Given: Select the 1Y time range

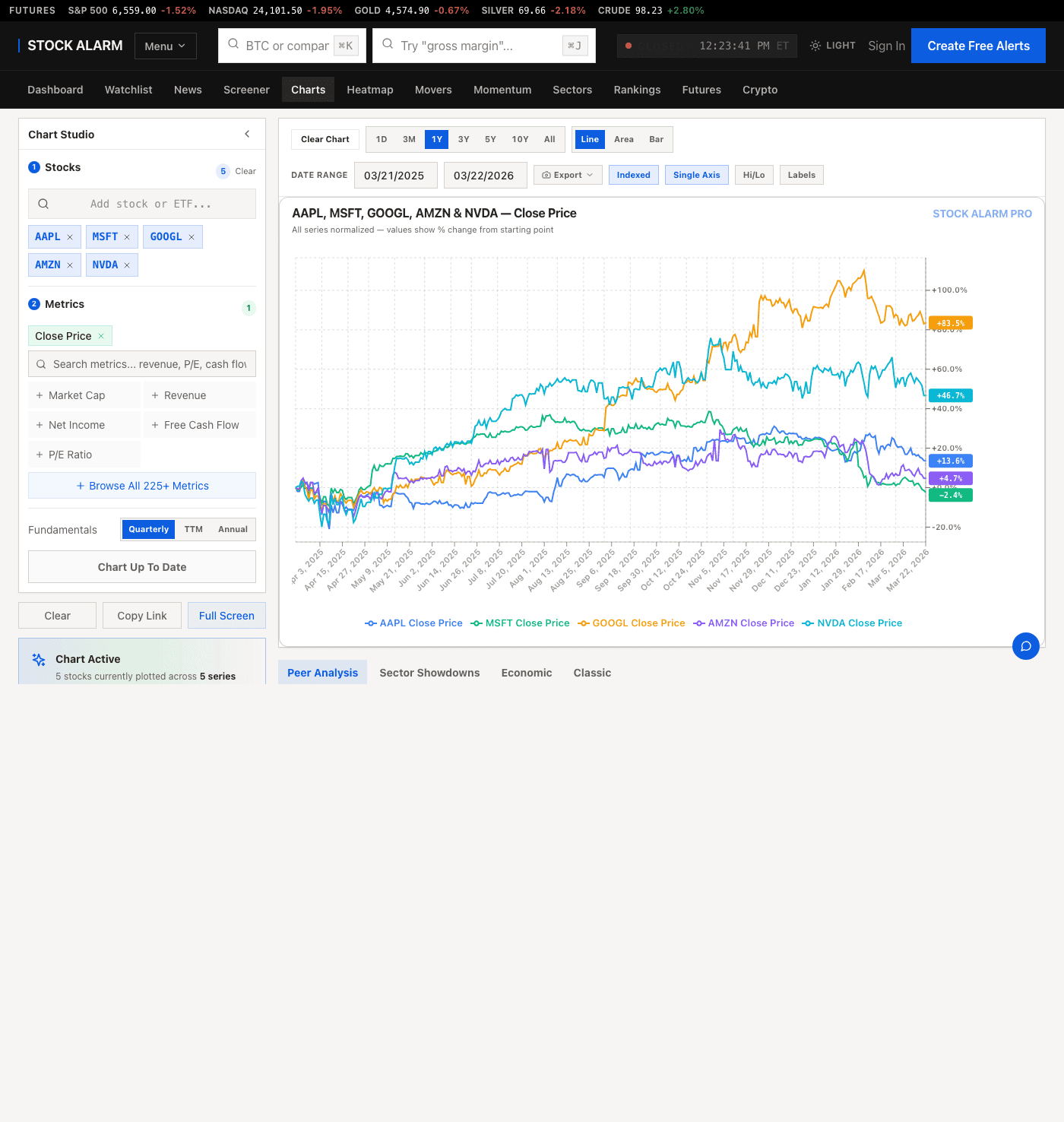Looking at the screenshot, I should (437, 139).
